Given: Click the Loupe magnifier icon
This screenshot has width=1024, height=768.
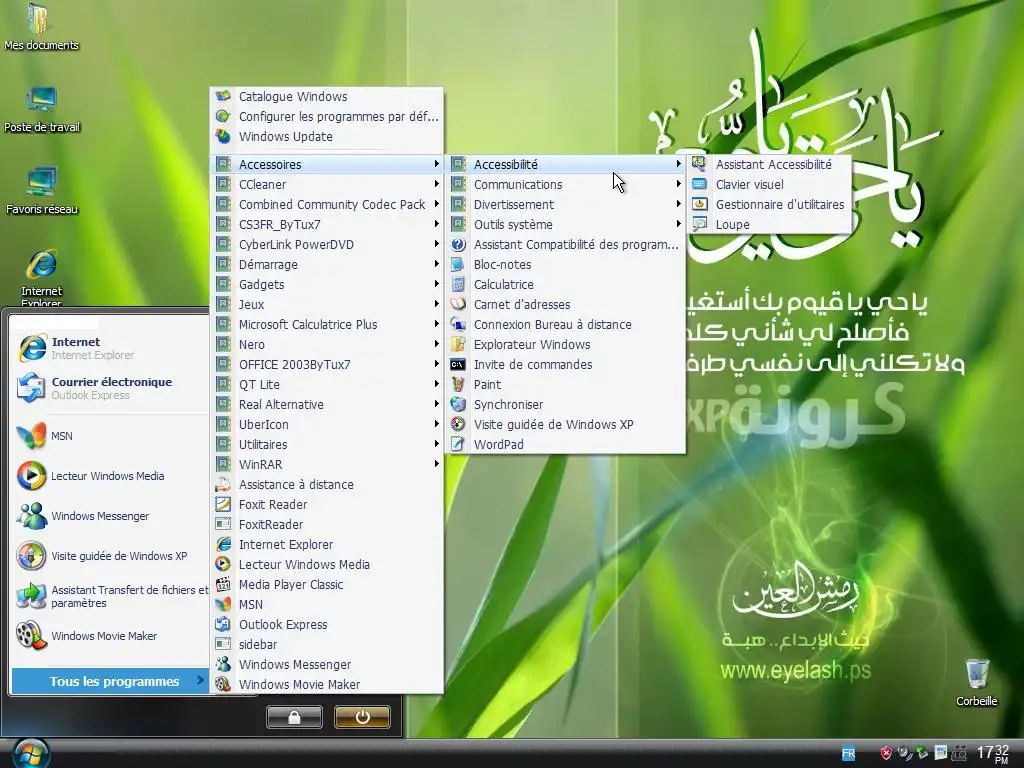Looking at the screenshot, I should pos(699,224).
